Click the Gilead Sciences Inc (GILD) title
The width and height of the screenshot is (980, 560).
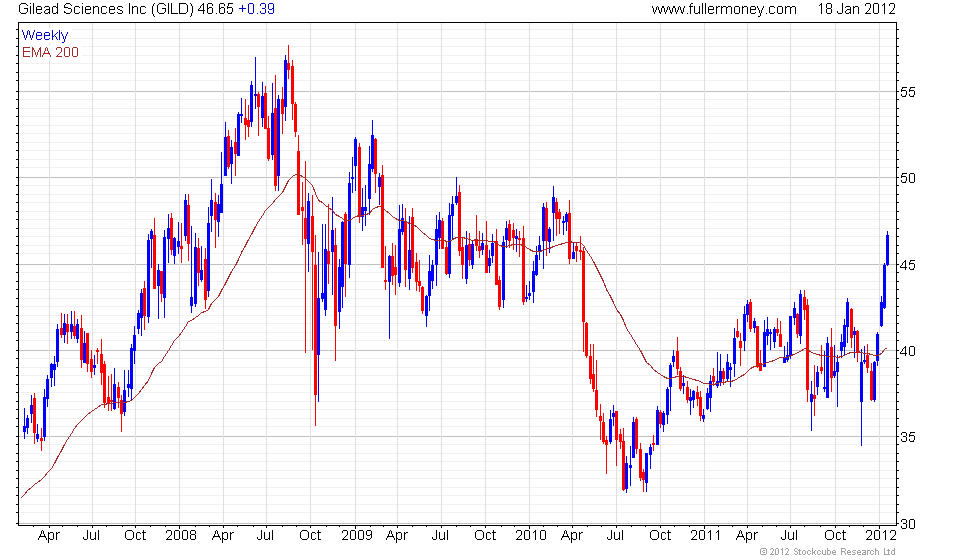coord(106,9)
